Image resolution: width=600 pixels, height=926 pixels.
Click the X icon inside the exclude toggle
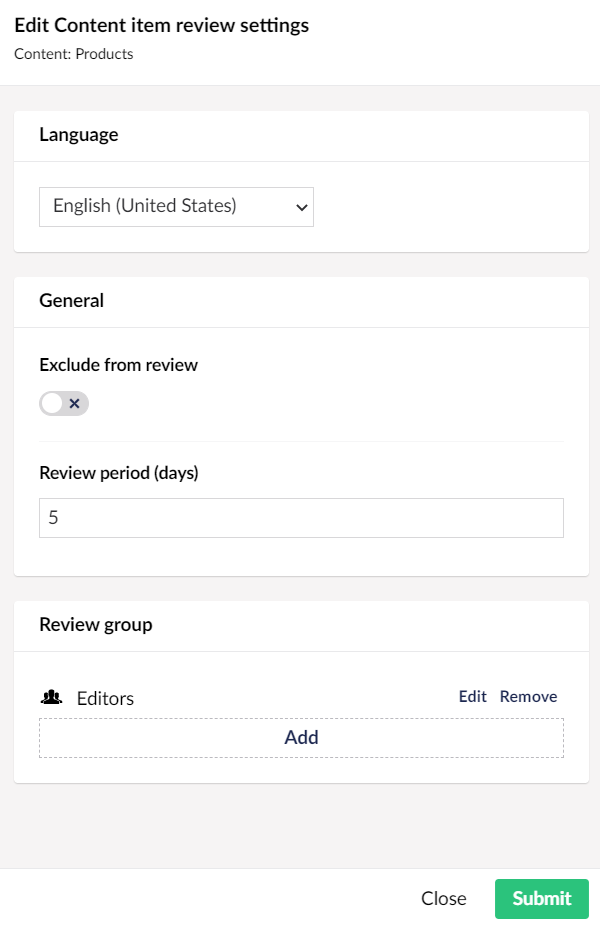(x=74, y=403)
